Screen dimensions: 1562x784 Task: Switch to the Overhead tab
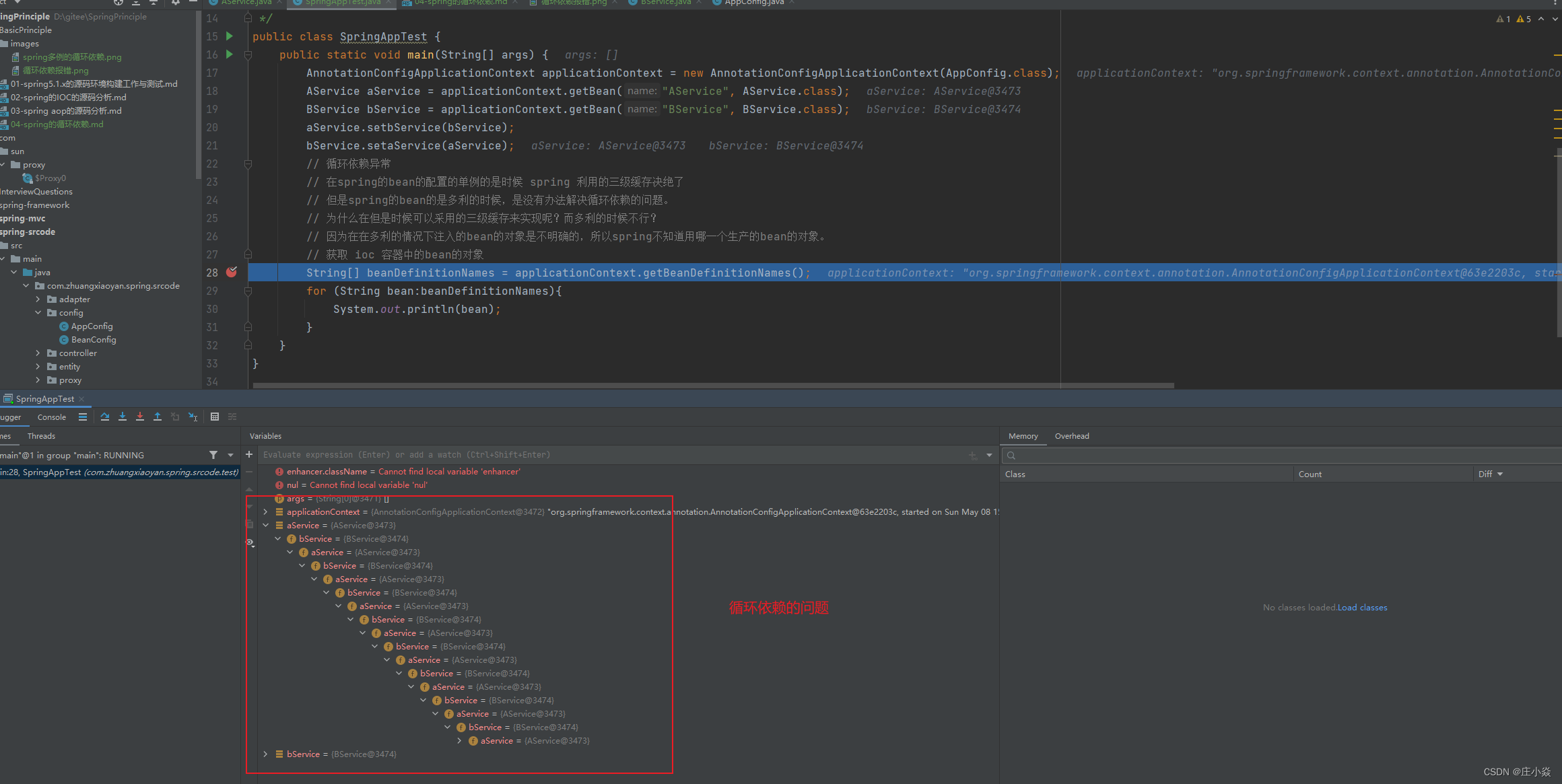click(1071, 436)
